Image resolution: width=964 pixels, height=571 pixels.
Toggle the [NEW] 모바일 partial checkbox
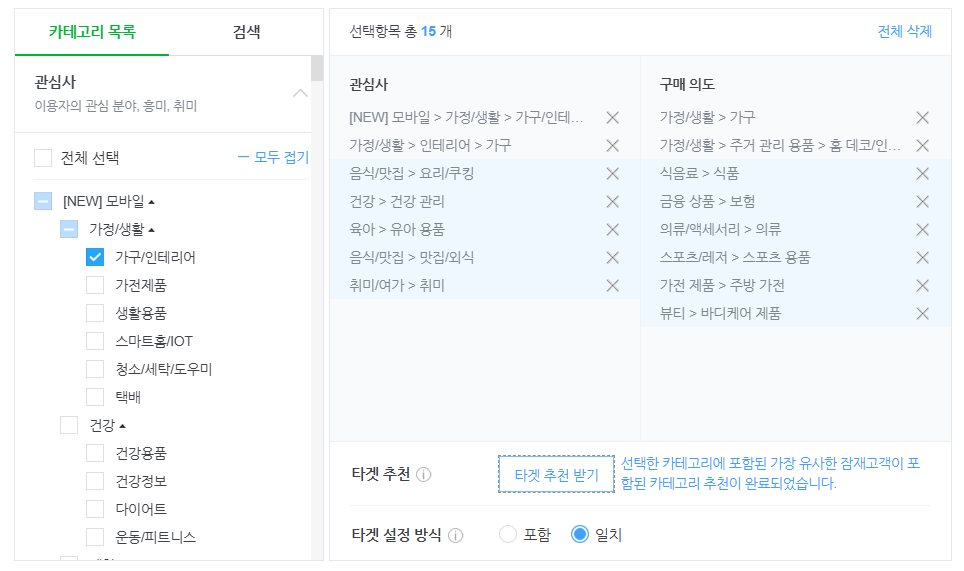coord(43,201)
